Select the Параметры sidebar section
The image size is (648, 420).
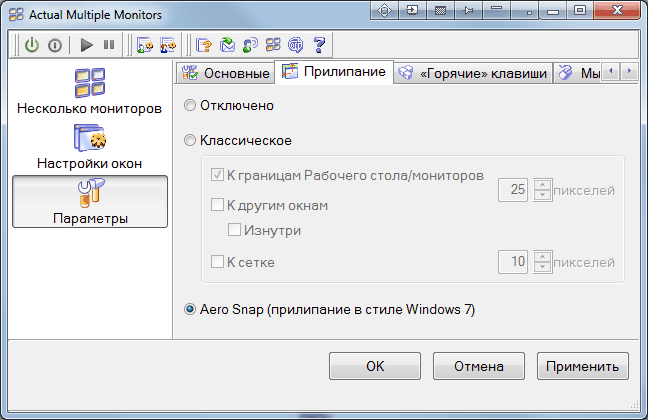(90, 202)
